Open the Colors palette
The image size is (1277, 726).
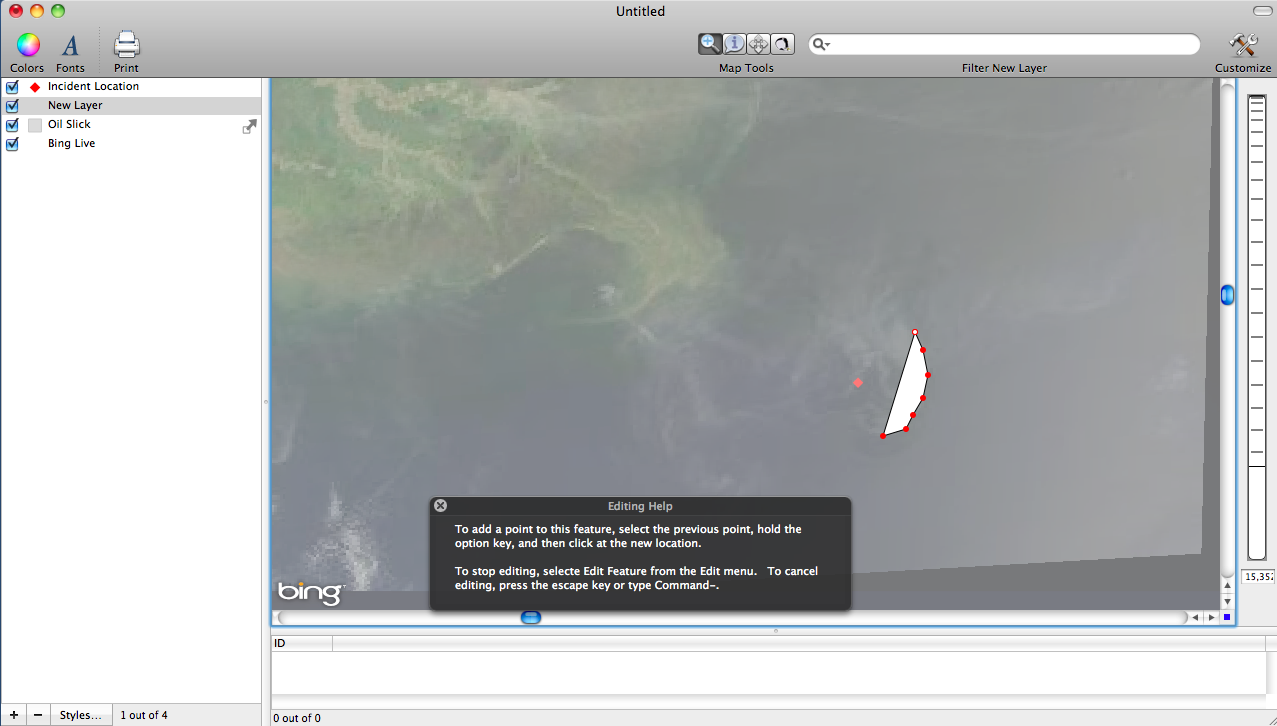pos(27,45)
